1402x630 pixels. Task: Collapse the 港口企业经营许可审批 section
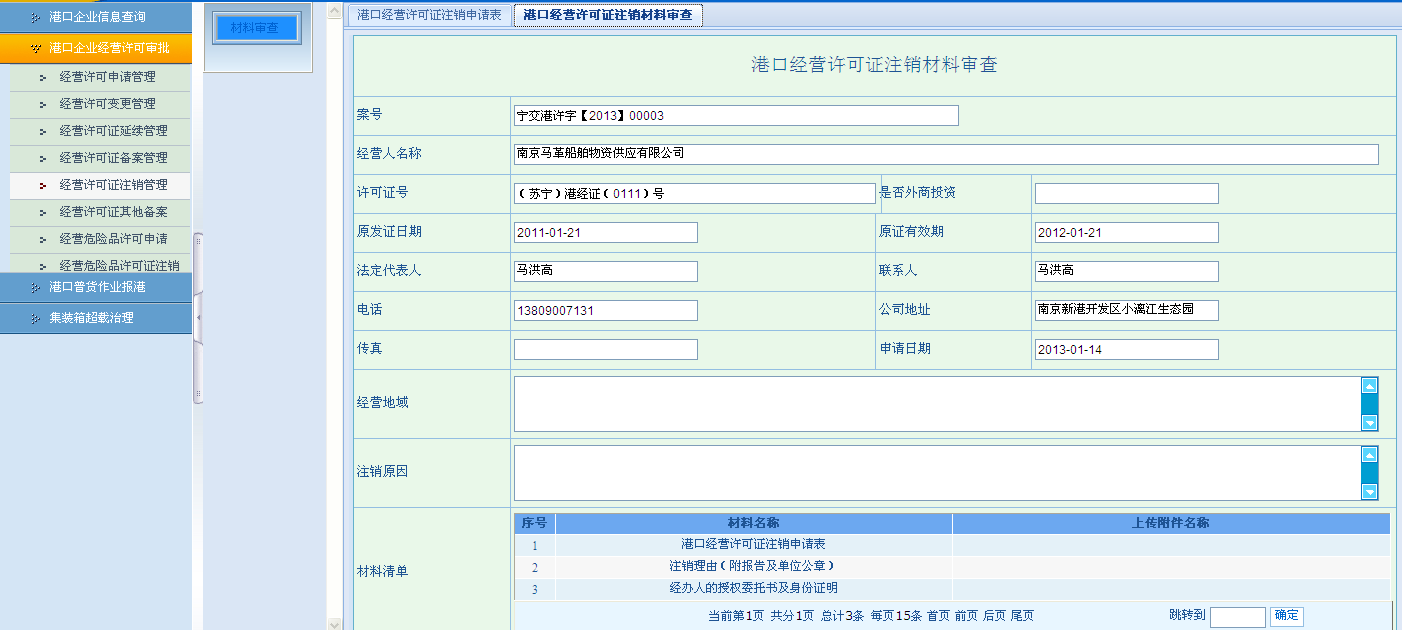point(108,47)
